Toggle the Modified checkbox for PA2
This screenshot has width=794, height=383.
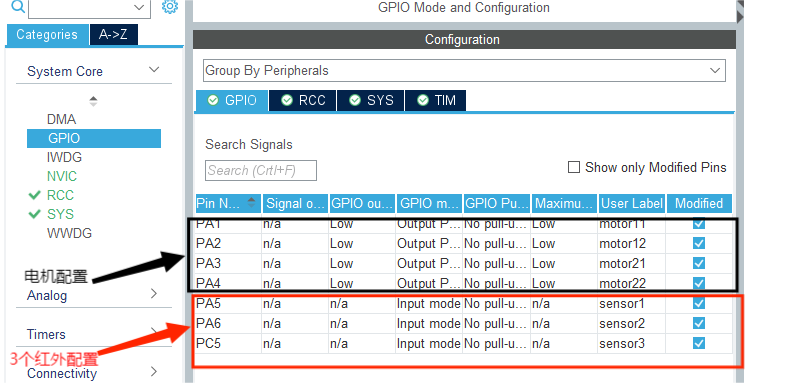[699, 243]
